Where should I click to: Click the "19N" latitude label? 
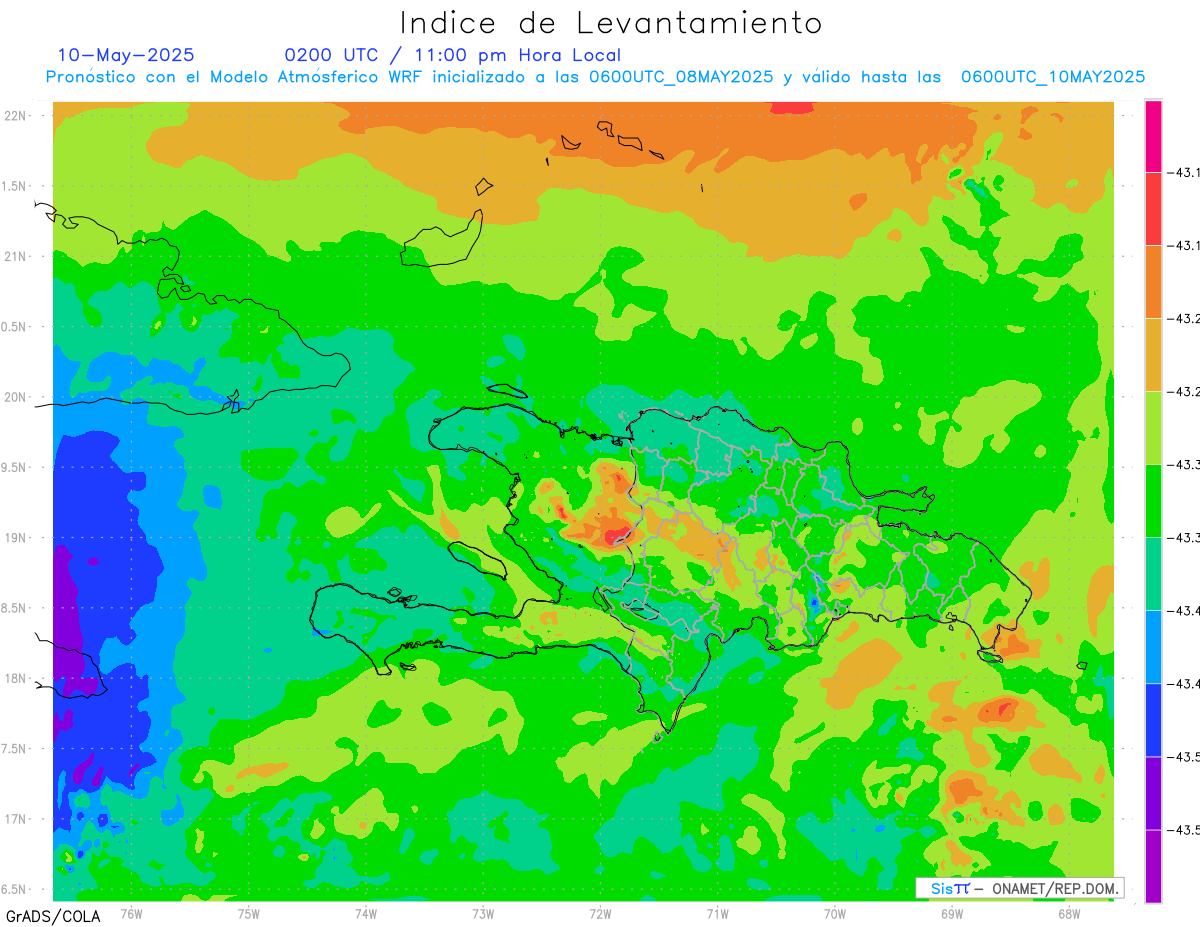tap(17, 537)
